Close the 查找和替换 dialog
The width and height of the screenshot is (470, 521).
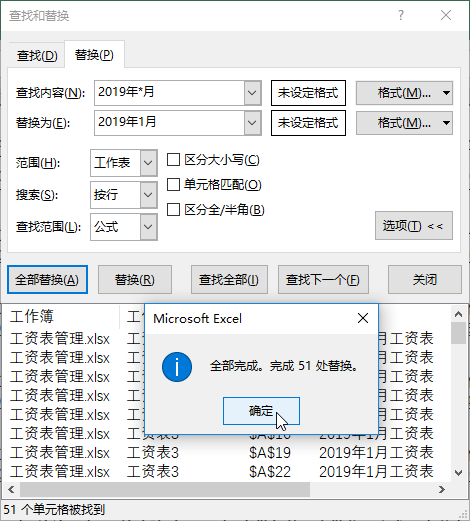coord(446,15)
